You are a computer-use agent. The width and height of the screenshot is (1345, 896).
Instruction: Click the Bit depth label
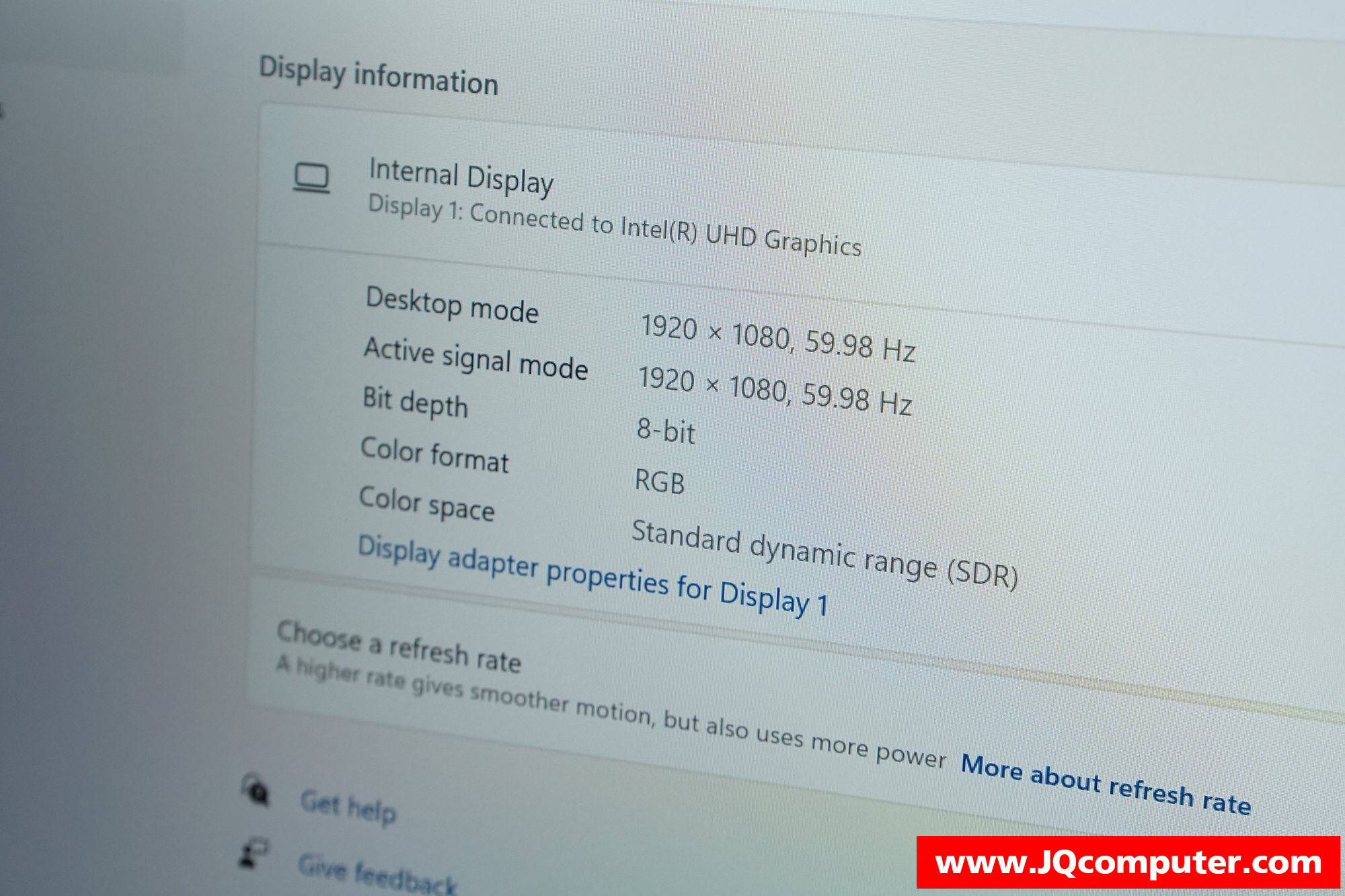click(x=415, y=402)
